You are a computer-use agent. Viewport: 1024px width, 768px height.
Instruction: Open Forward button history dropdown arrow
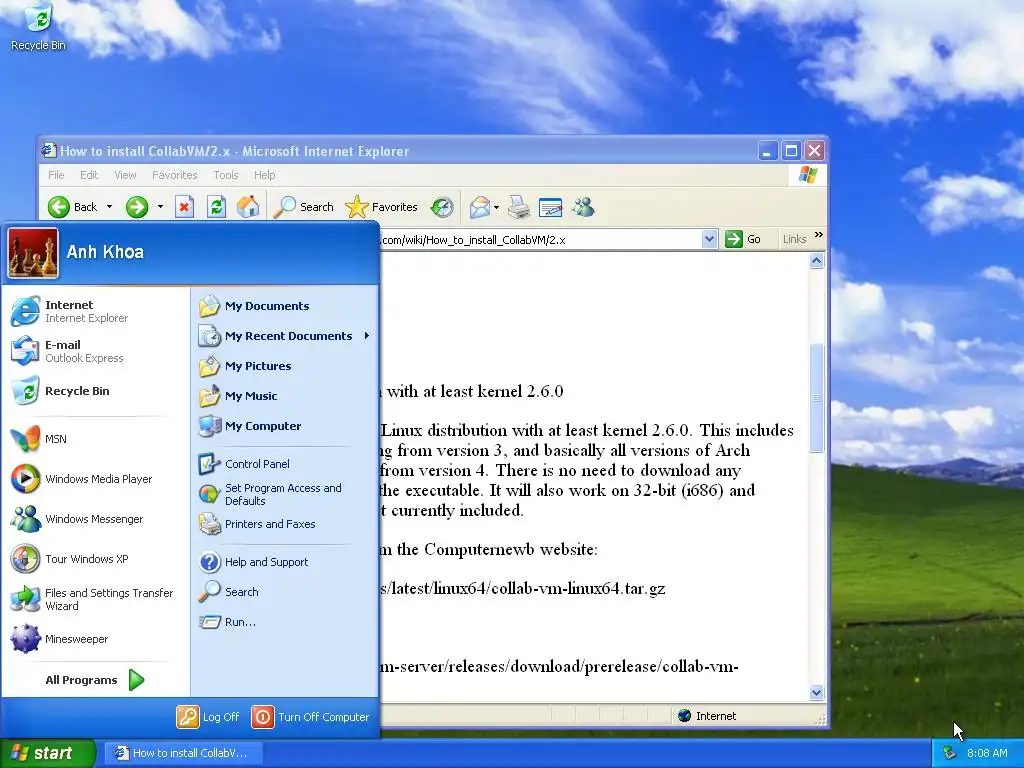pyautogui.click(x=160, y=207)
